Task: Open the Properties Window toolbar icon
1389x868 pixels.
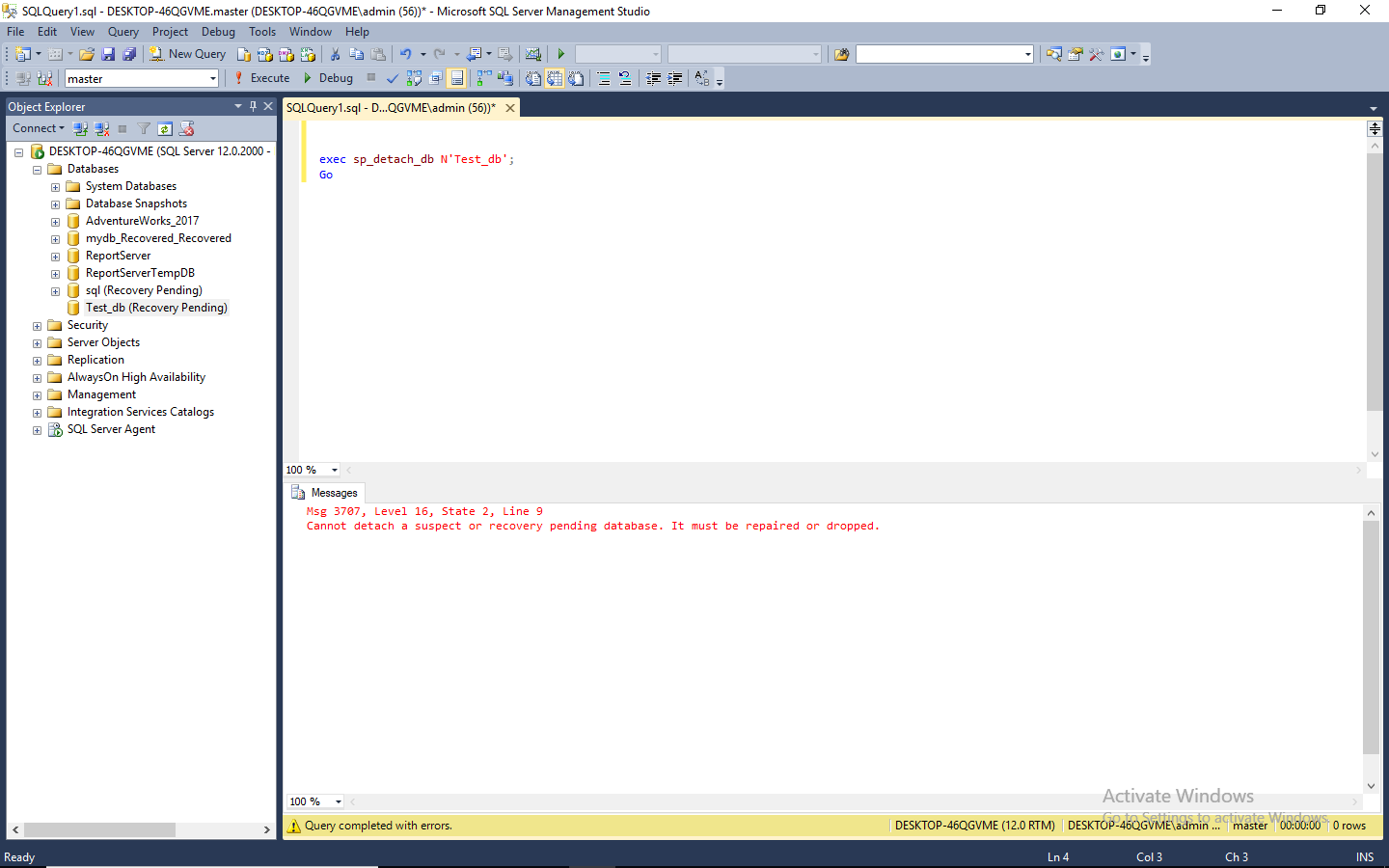Action: coord(1075,54)
